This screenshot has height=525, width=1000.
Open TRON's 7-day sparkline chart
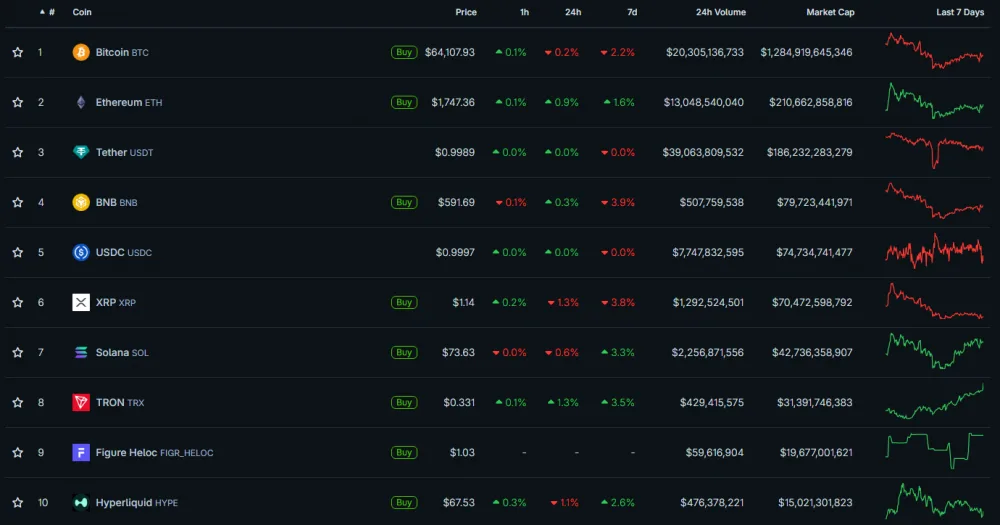click(934, 402)
